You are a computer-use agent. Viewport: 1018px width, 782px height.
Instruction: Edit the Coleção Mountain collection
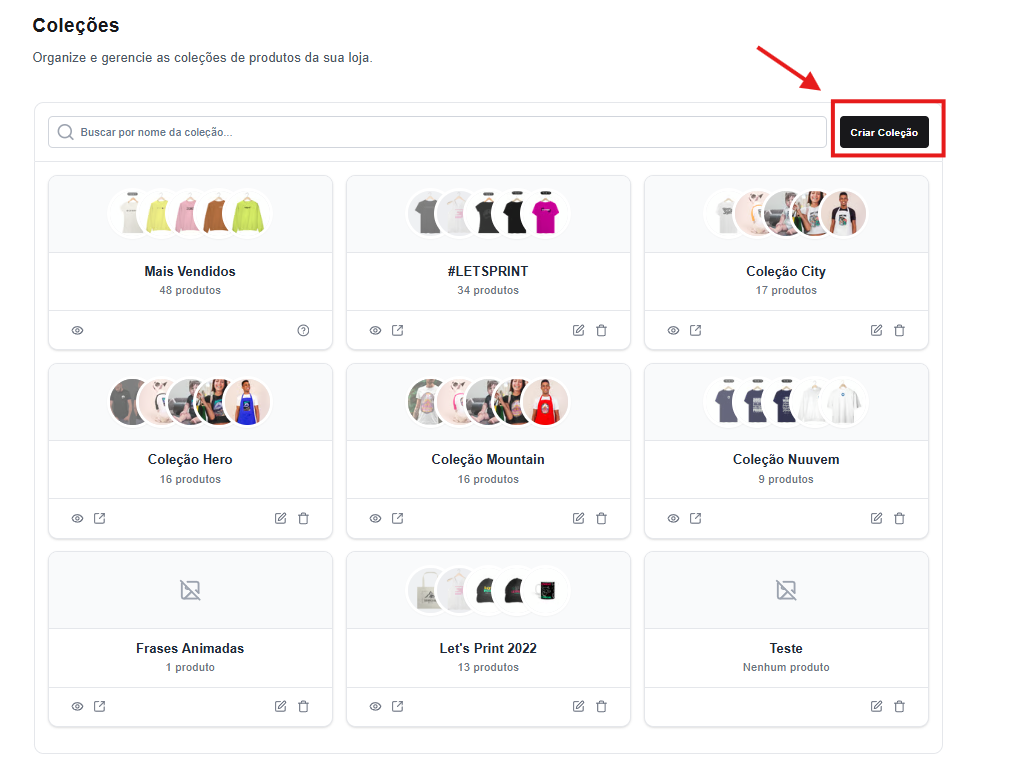pos(578,518)
